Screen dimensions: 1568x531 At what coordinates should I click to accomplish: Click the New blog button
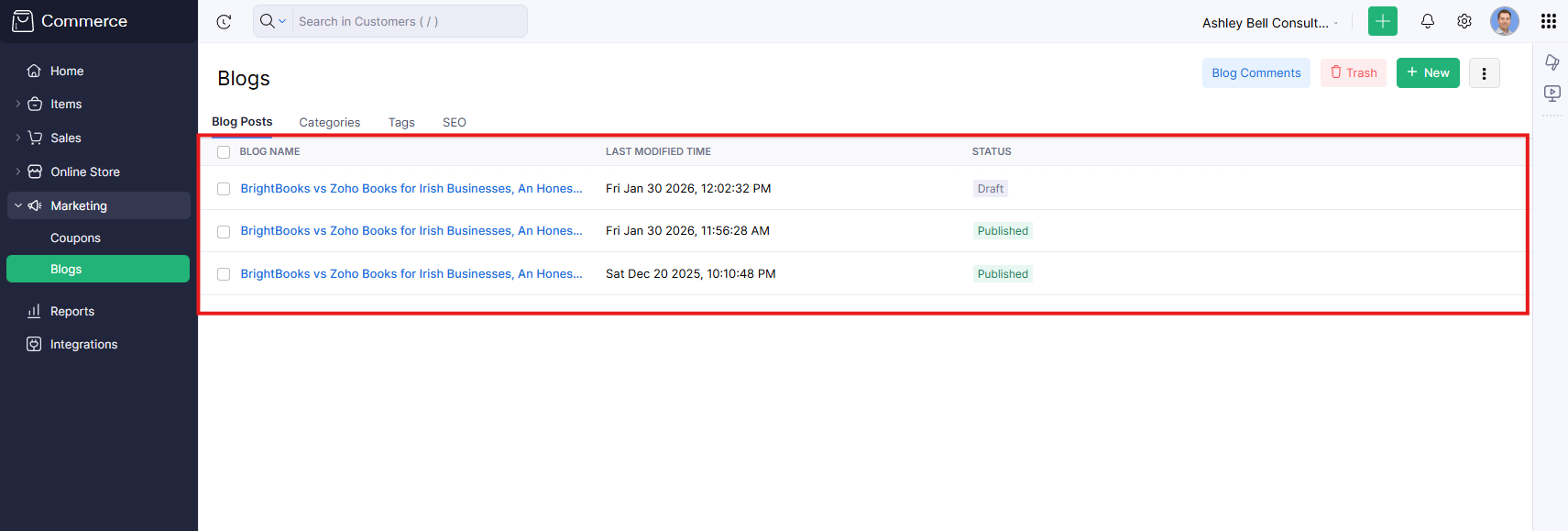click(1427, 73)
